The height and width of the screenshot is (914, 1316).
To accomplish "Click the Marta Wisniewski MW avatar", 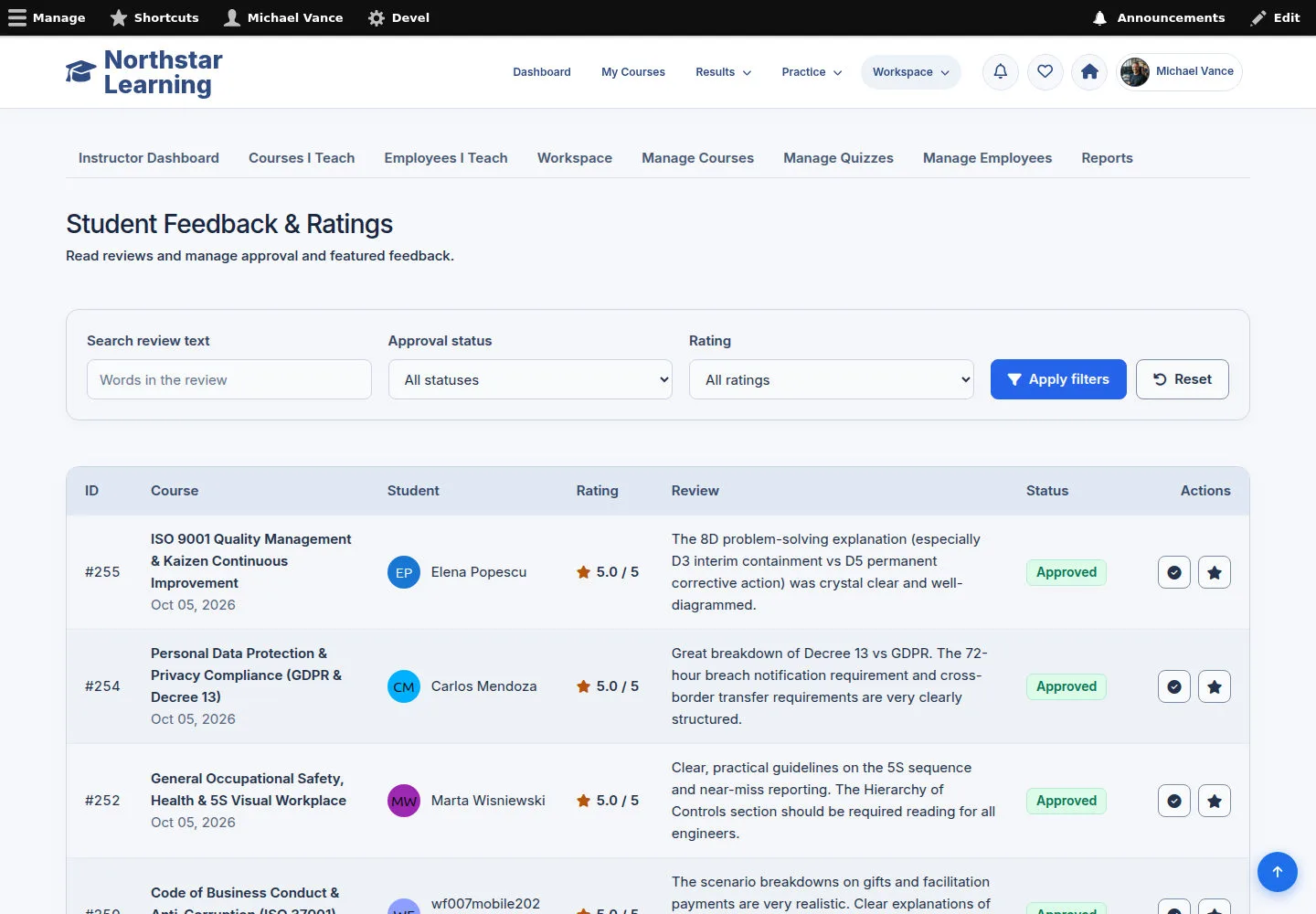I will [x=404, y=801].
